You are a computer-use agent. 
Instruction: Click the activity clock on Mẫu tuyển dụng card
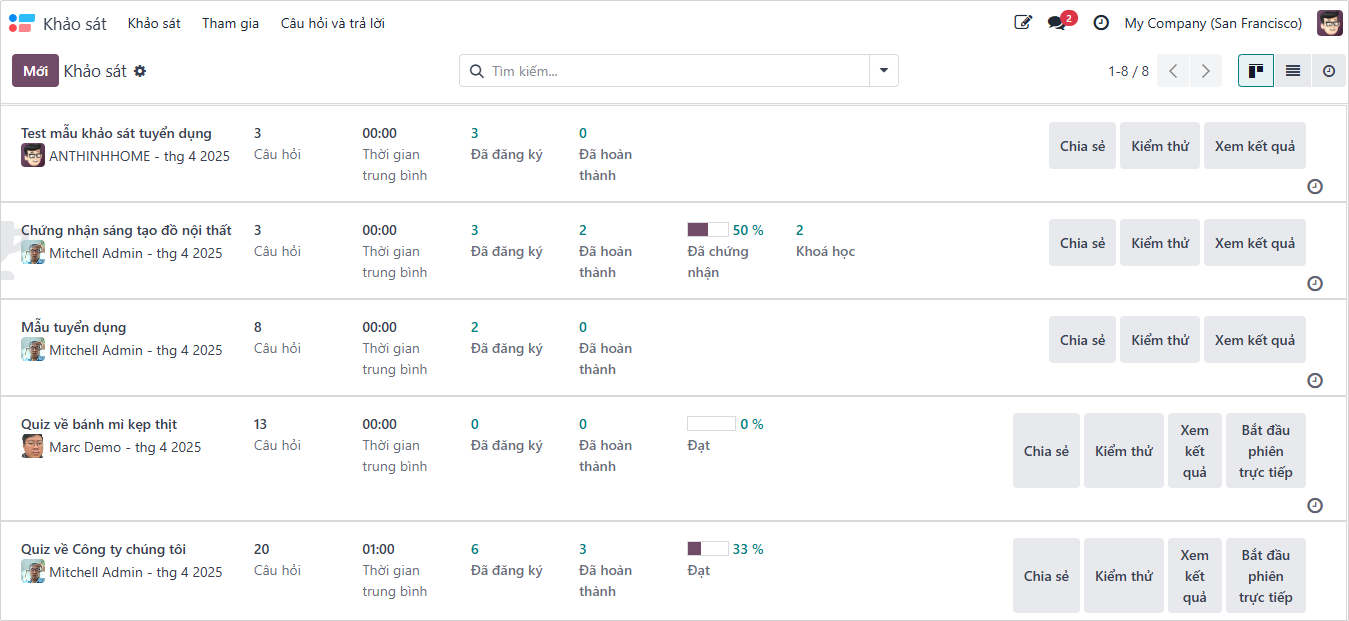[x=1315, y=380]
